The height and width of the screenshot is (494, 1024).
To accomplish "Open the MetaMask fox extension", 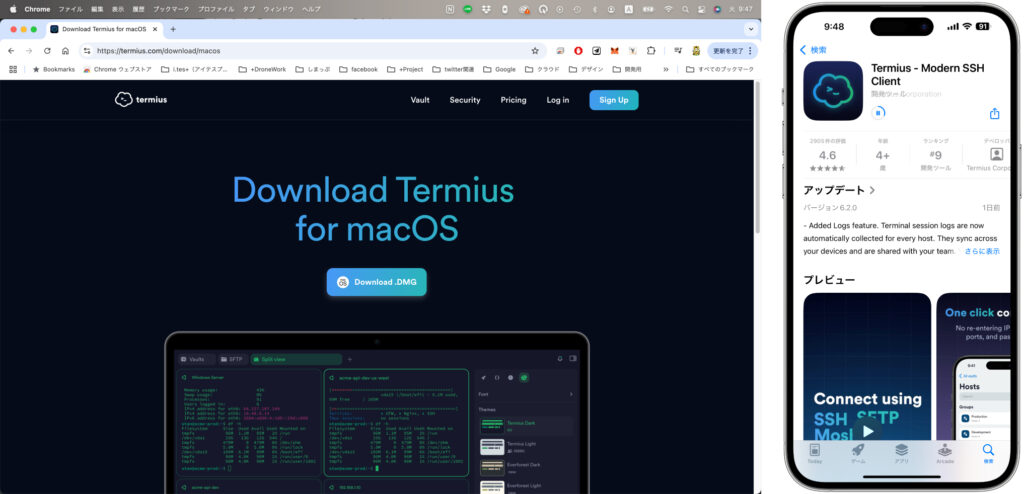I will (x=615, y=51).
